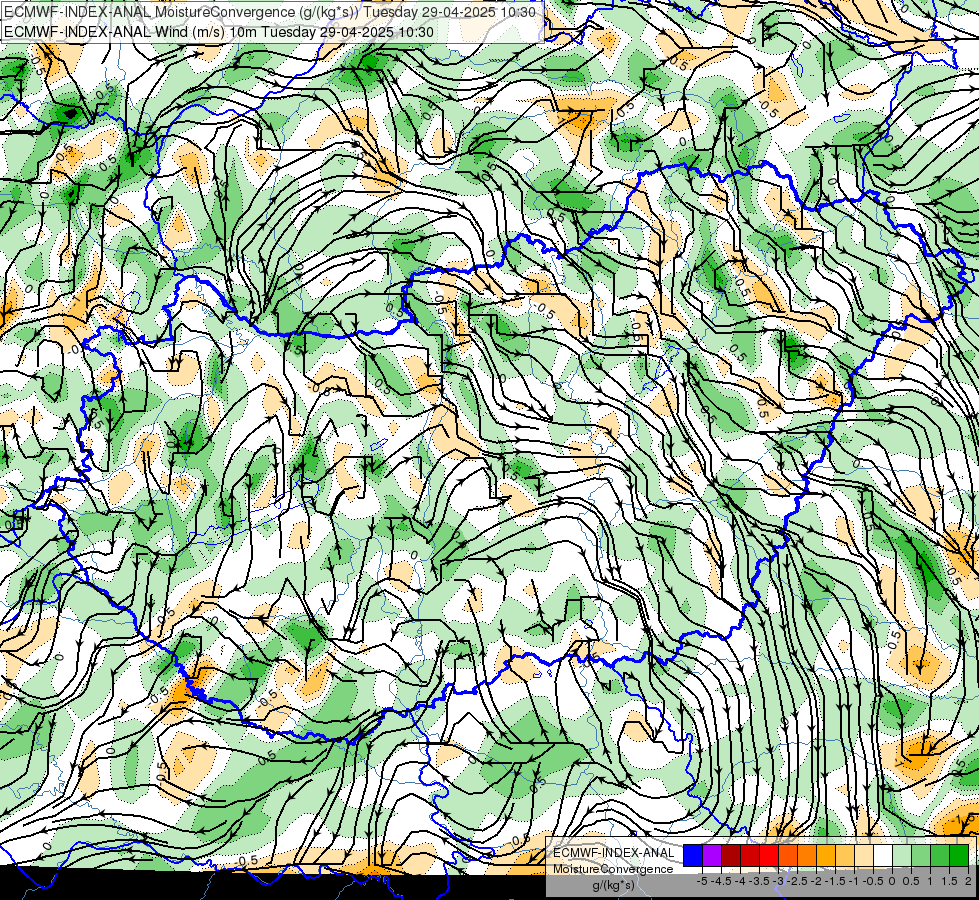
Task: Pick the pale peach swatch before -0.5
Action: click(x=864, y=856)
